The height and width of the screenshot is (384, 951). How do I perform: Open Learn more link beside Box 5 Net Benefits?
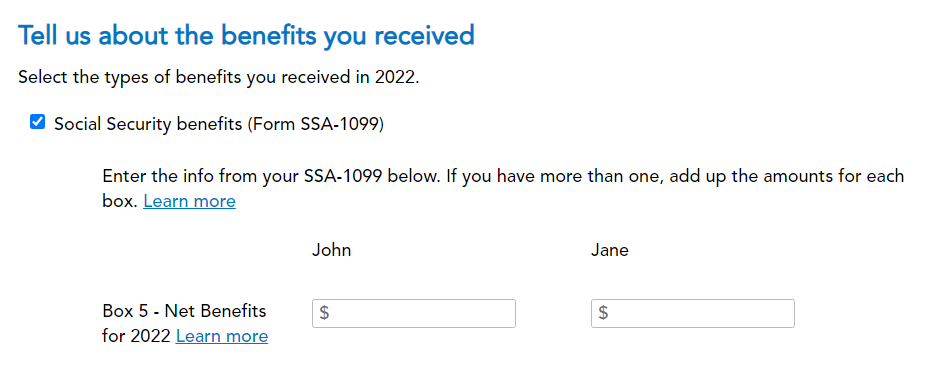222,336
